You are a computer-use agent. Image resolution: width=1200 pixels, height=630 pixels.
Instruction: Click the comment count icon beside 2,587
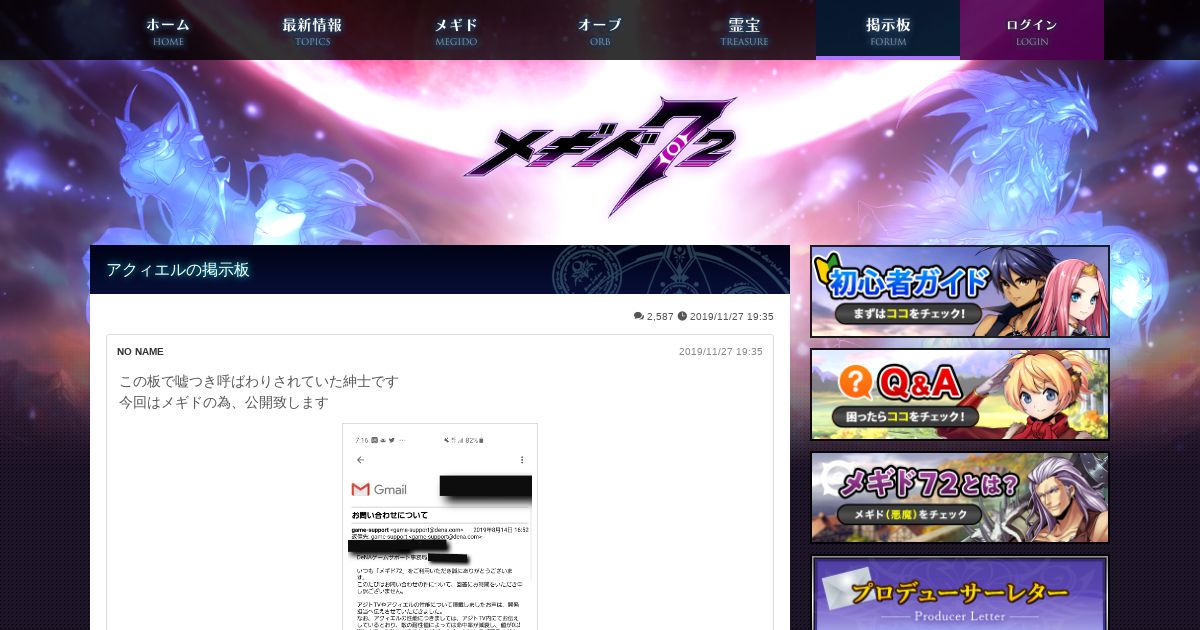[639, 316]
